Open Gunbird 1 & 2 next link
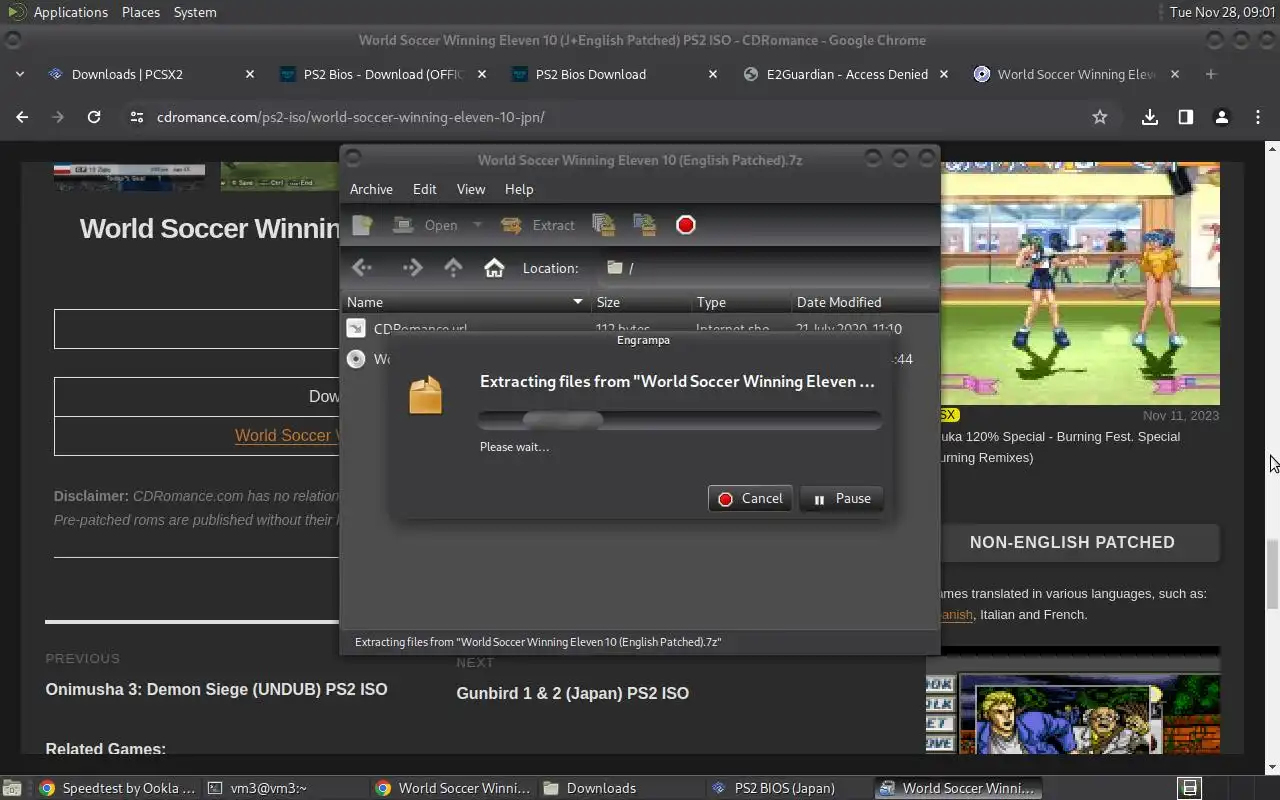1280x800 pixels. (572, 693)
